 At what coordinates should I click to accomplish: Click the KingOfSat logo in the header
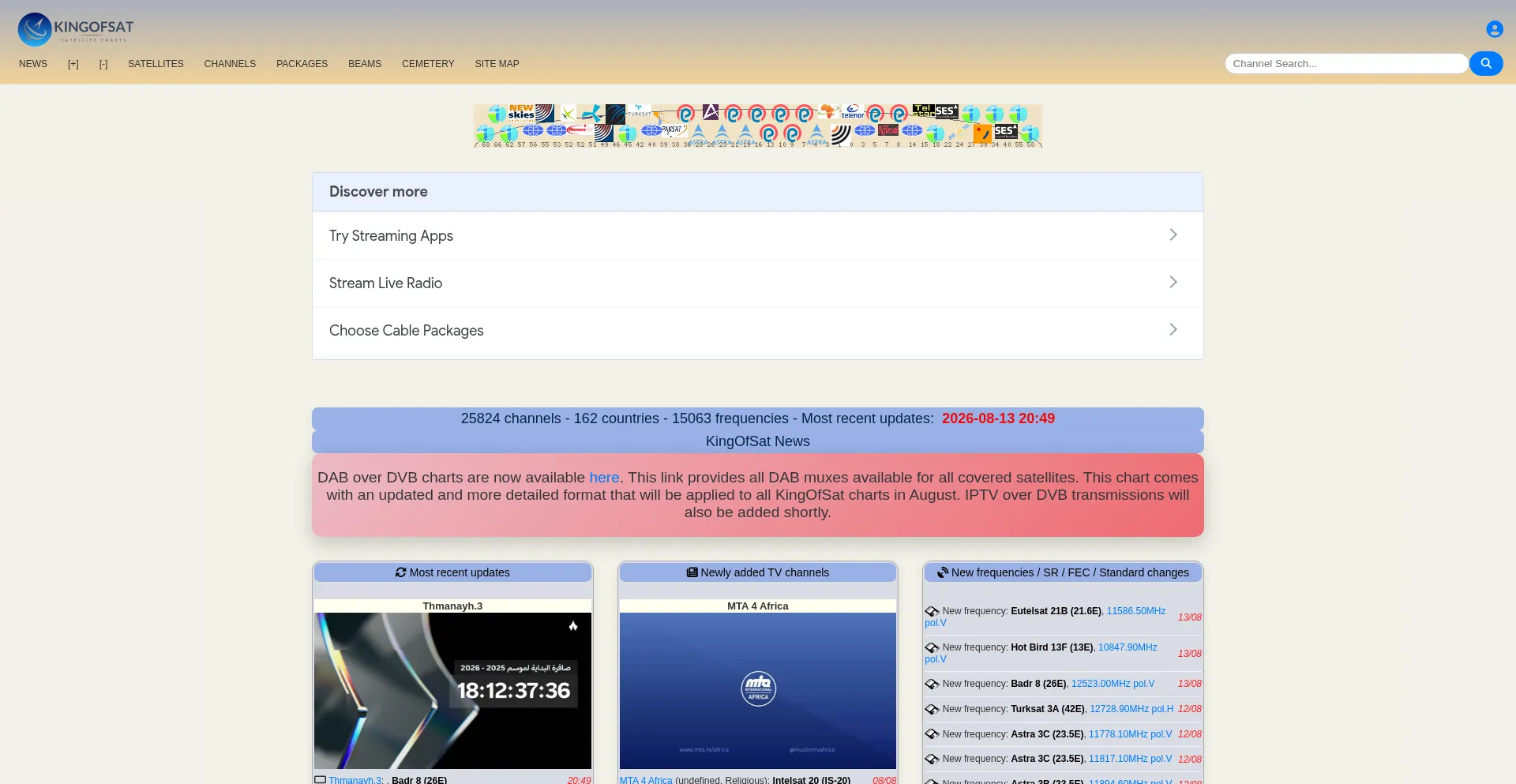click(76, 29)
